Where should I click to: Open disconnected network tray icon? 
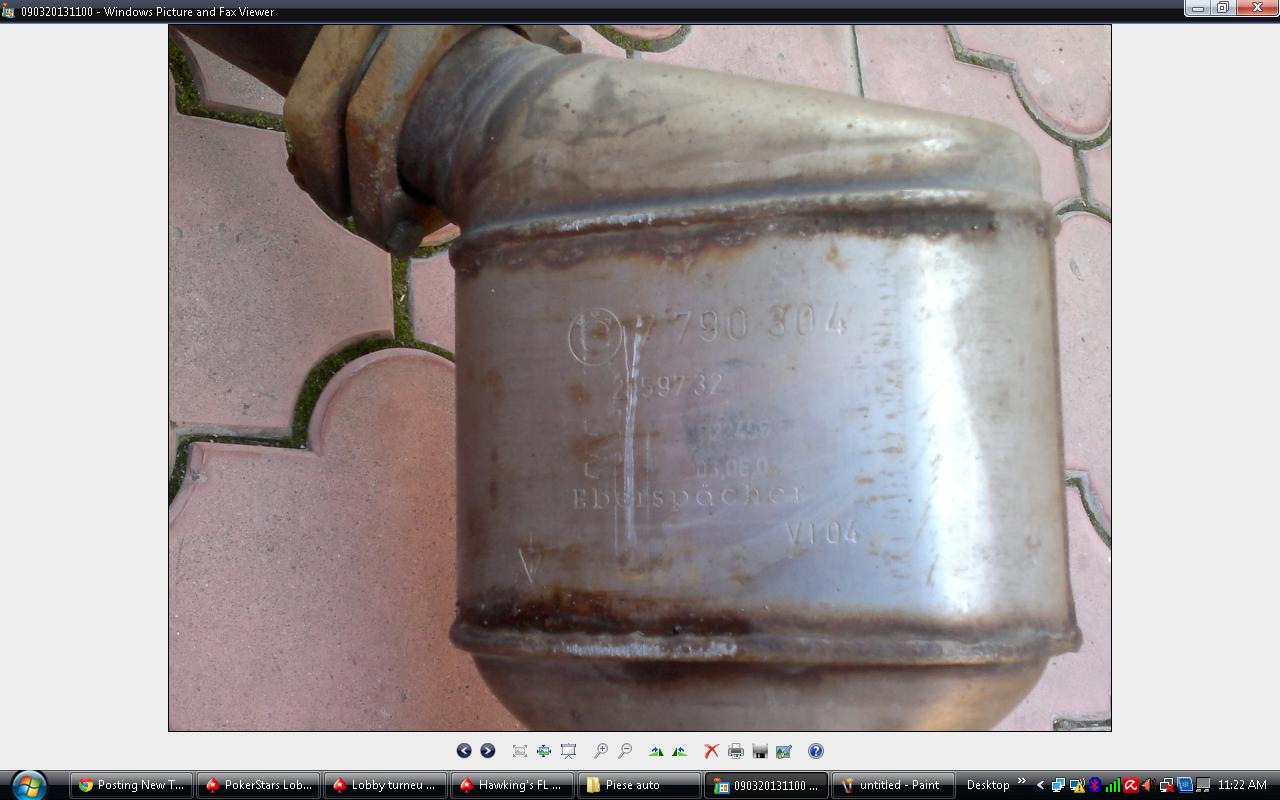(x=1167, y=785)
